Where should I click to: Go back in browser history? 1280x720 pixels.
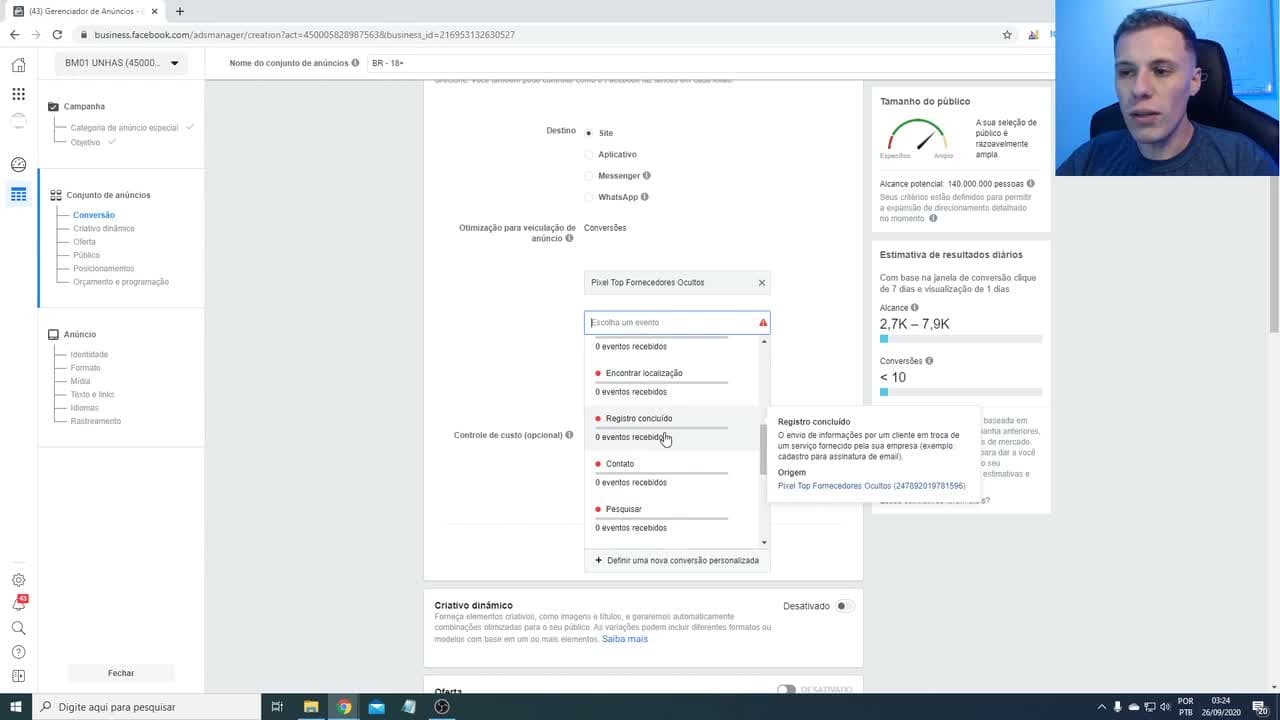pos(14,35)
